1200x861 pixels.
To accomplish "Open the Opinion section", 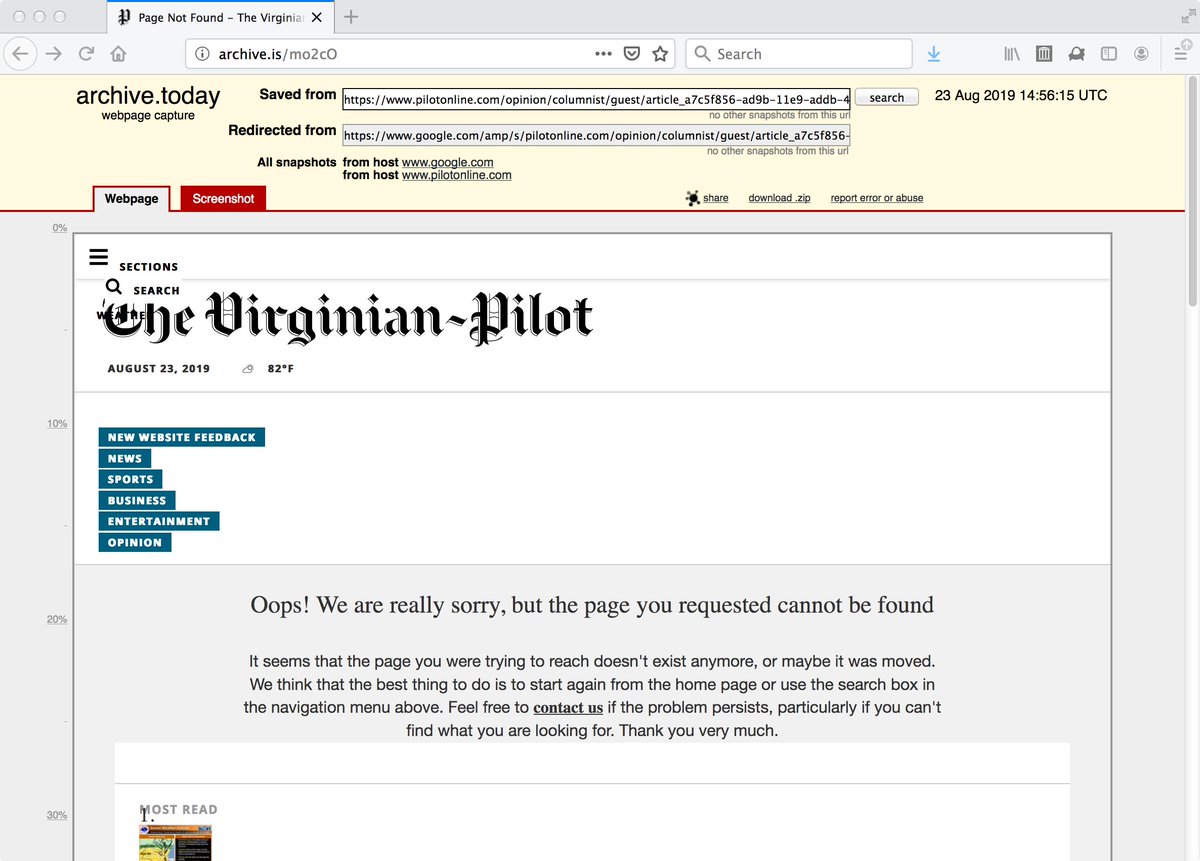I will (x=135, y=542).
